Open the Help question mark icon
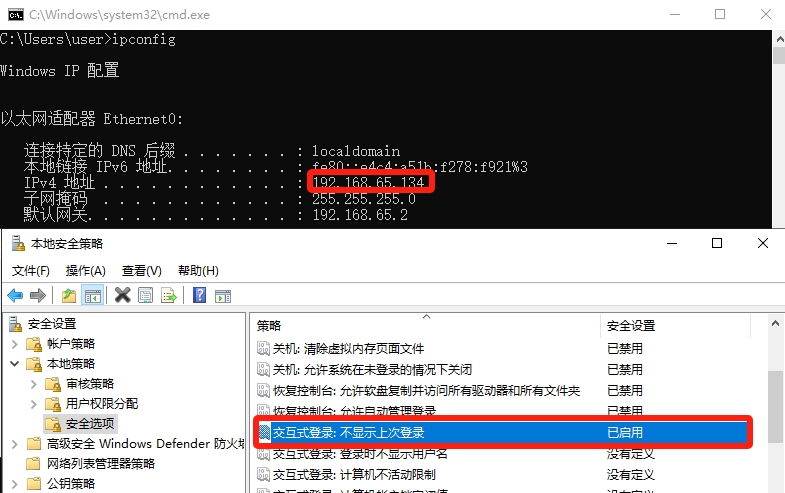This screenshot has width=785, height=493. point(199,295)
